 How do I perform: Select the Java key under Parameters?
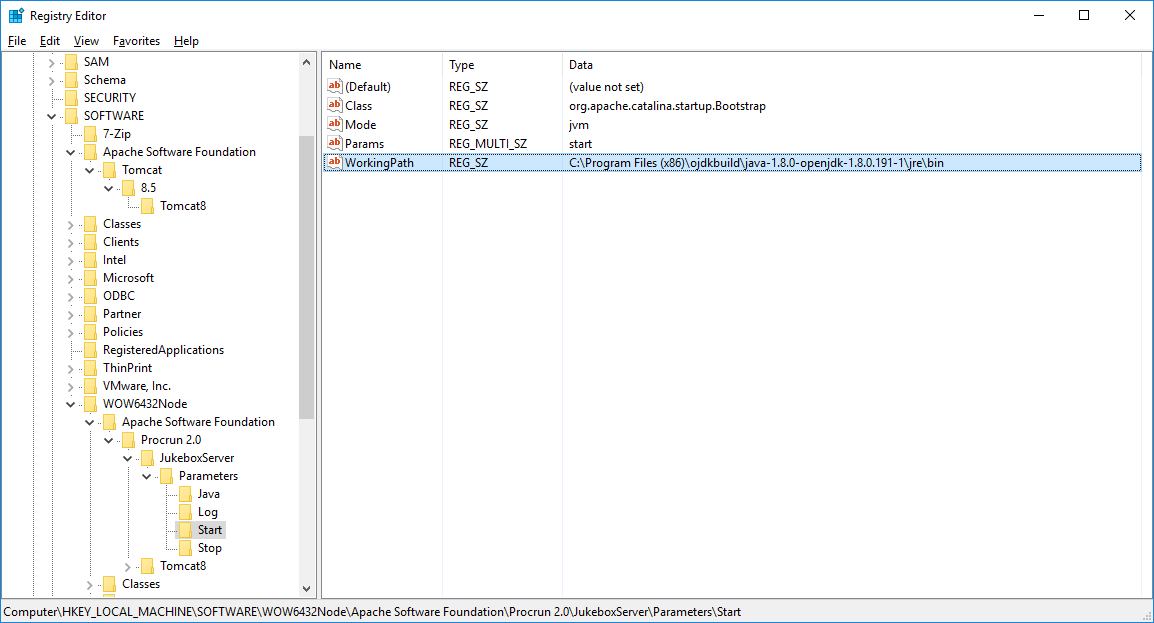pyautogui.click(x=208, y=494)
